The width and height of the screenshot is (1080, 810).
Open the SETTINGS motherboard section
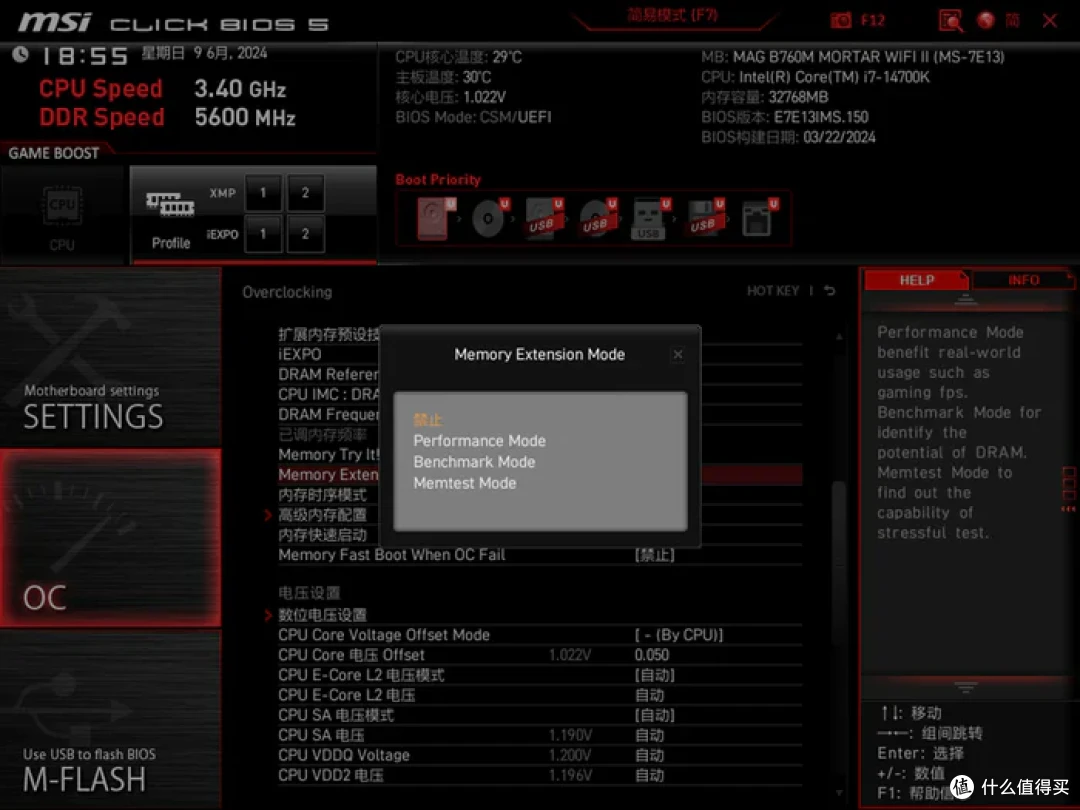point(110,357)
